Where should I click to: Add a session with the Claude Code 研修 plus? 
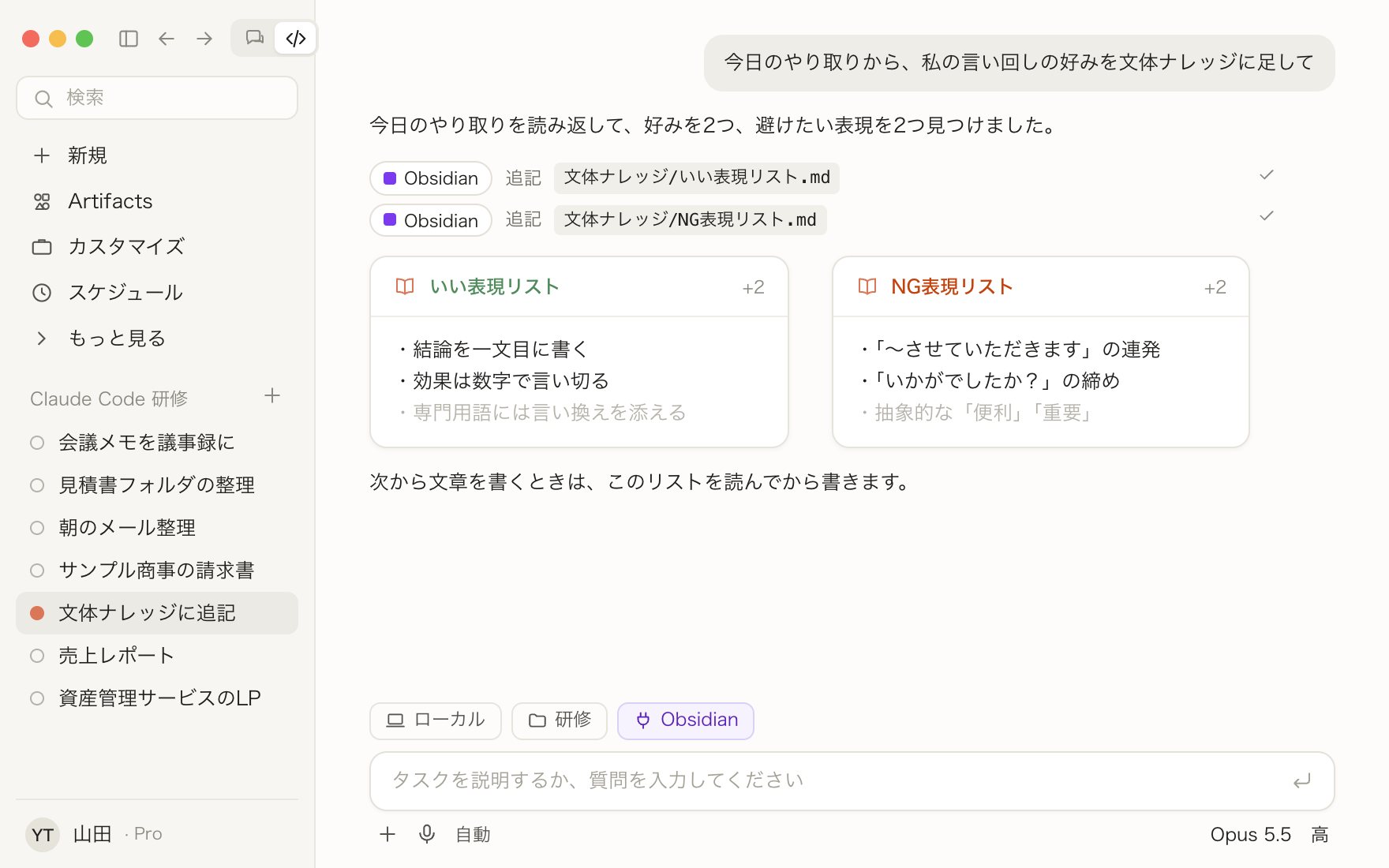click(272, 396)
